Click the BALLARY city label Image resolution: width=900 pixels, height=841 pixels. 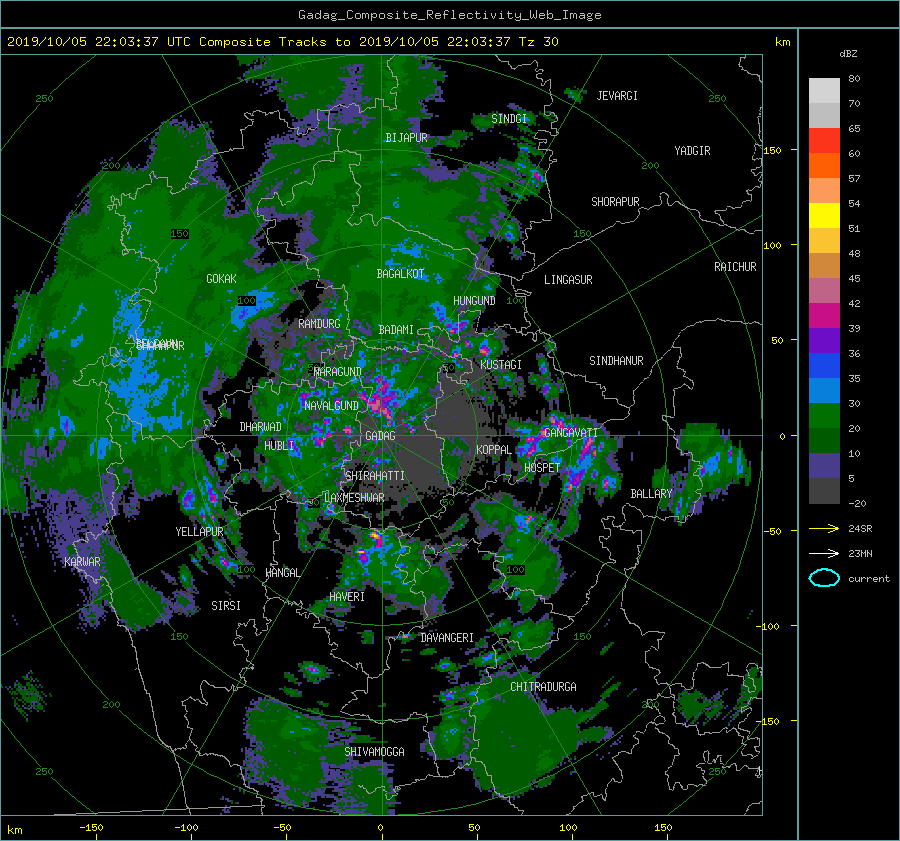[x=651, y=494]
